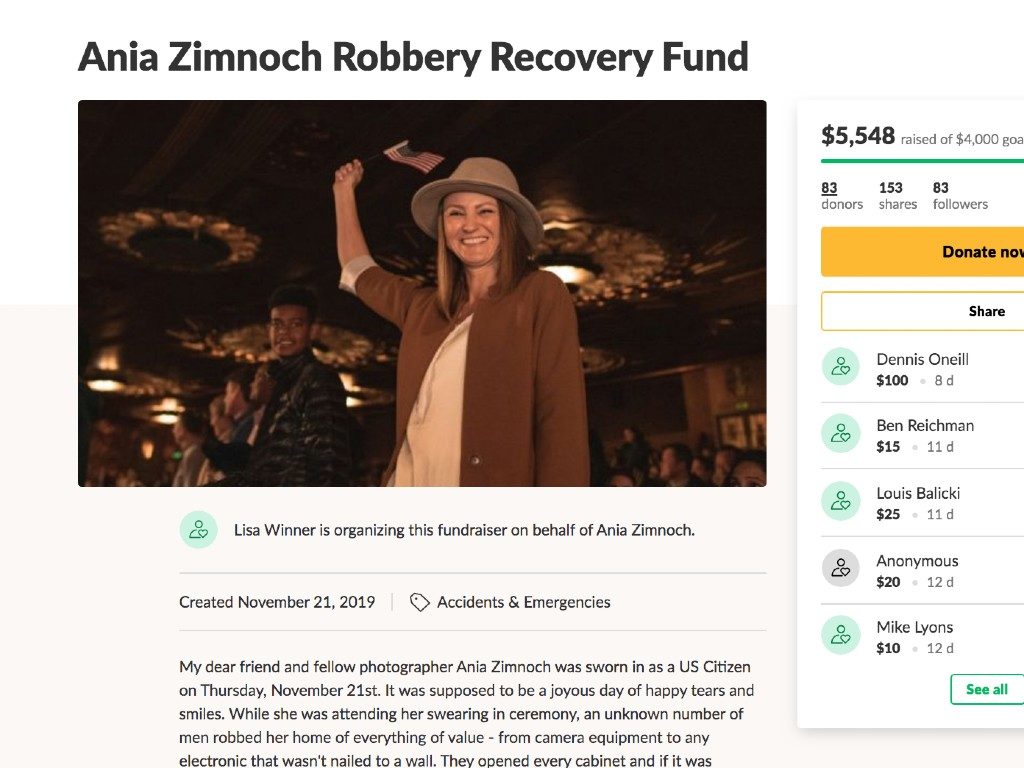1024x768 pixels.
Task: Select the Dennis Oneill donor name
Action: pyautogui.click(x=922, y=359)
